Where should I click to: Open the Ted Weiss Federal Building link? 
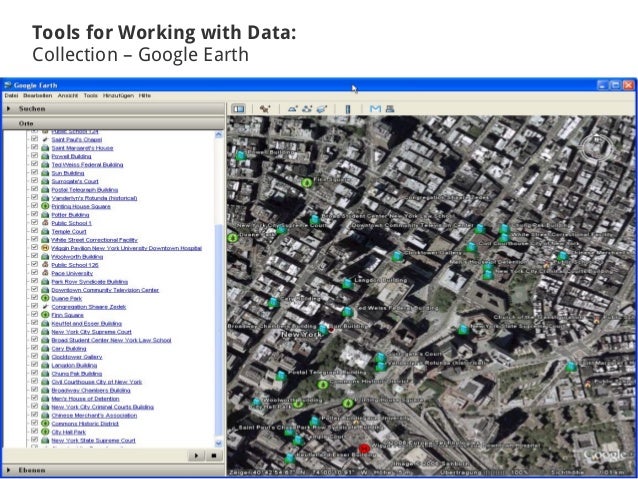tap(87, 165)
